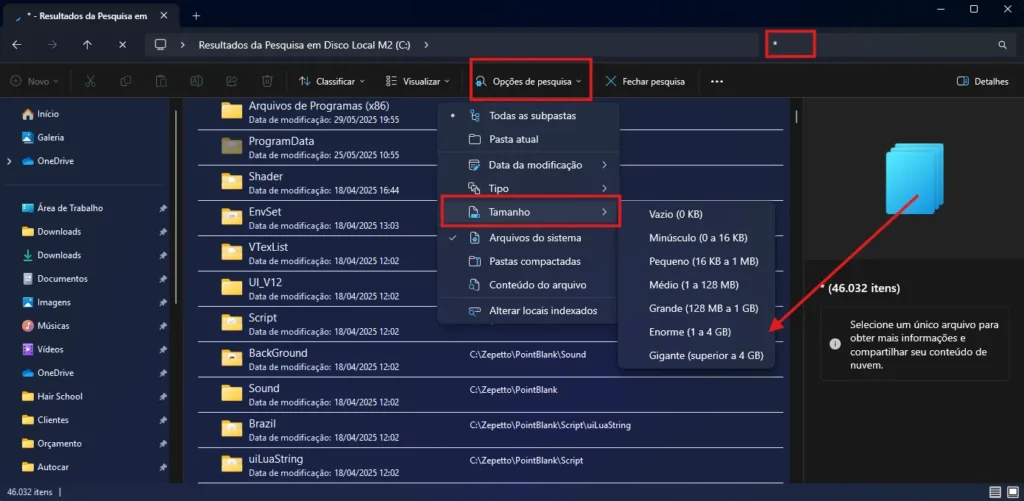Screen dimensions: 1024x501
Task: Toggle the Detalhes pane
Action: point(983,82)
